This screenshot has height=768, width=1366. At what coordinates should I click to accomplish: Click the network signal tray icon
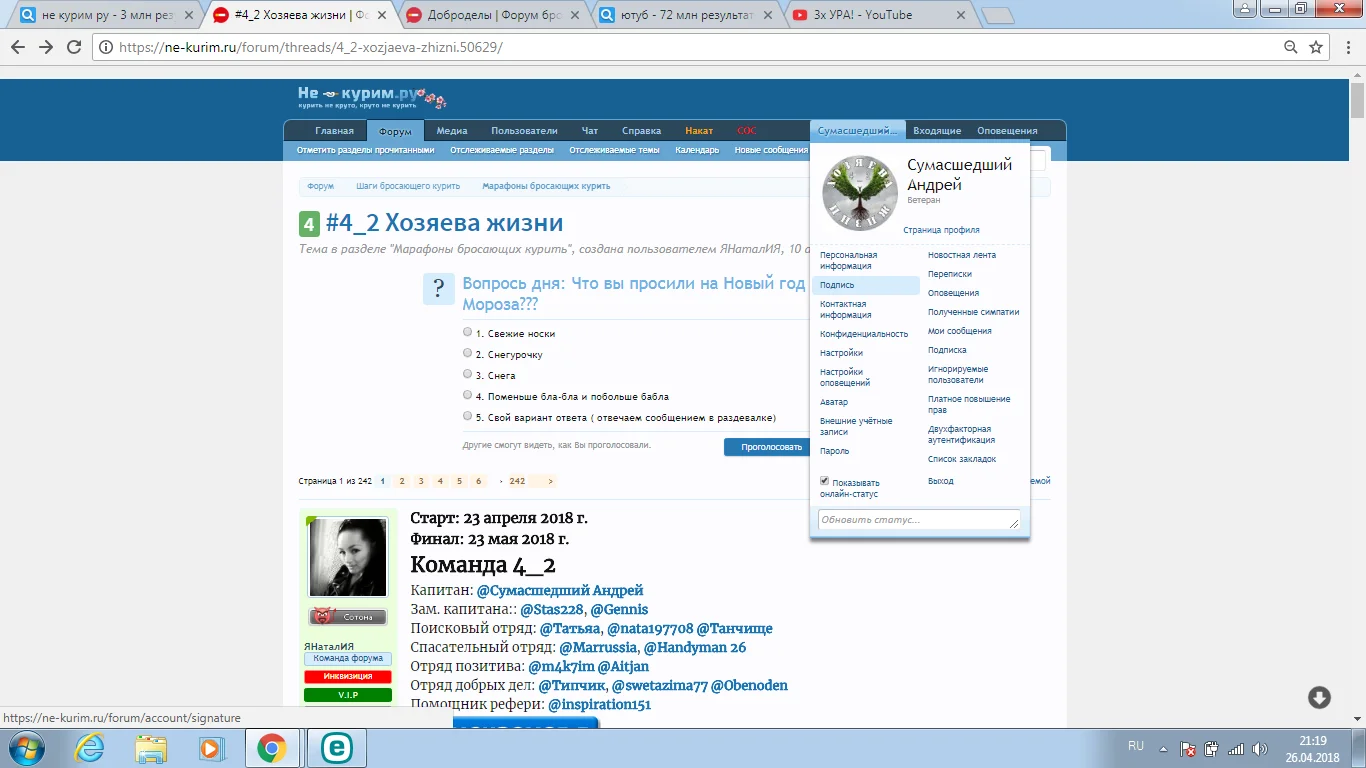1236,748
